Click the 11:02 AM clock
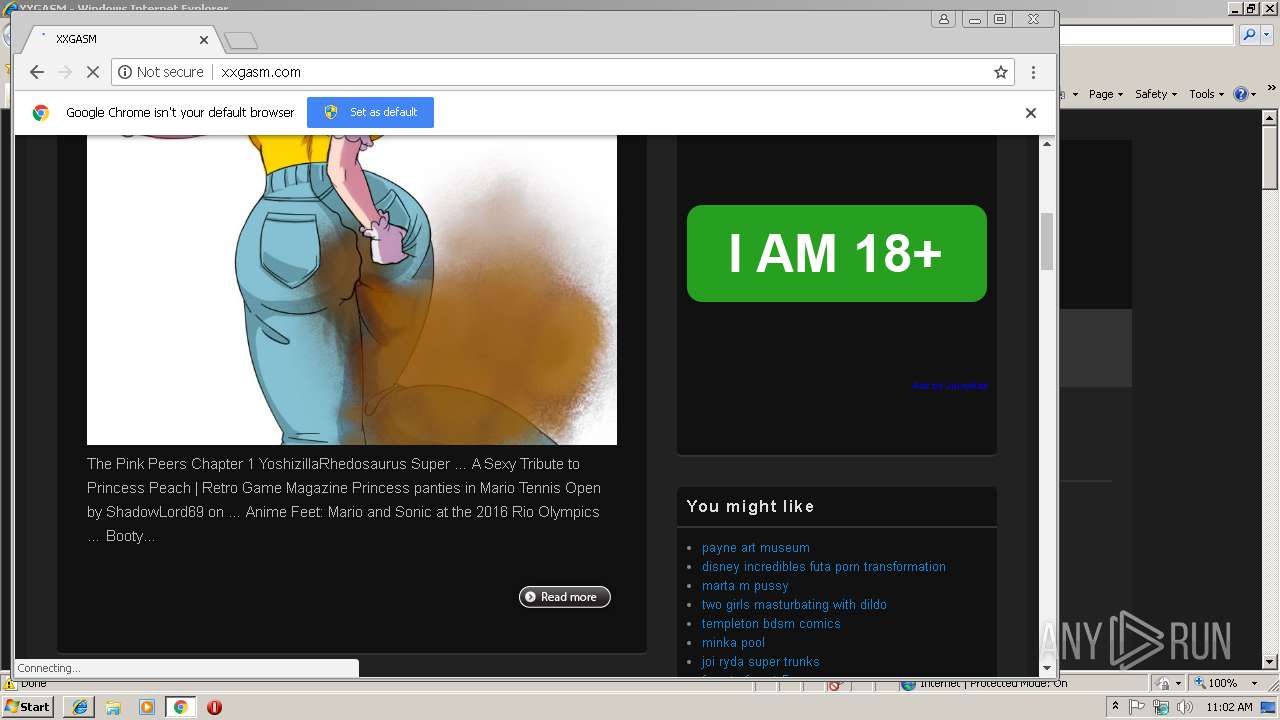Viewport: 1280px width, 720px height. pos(1229,707)
